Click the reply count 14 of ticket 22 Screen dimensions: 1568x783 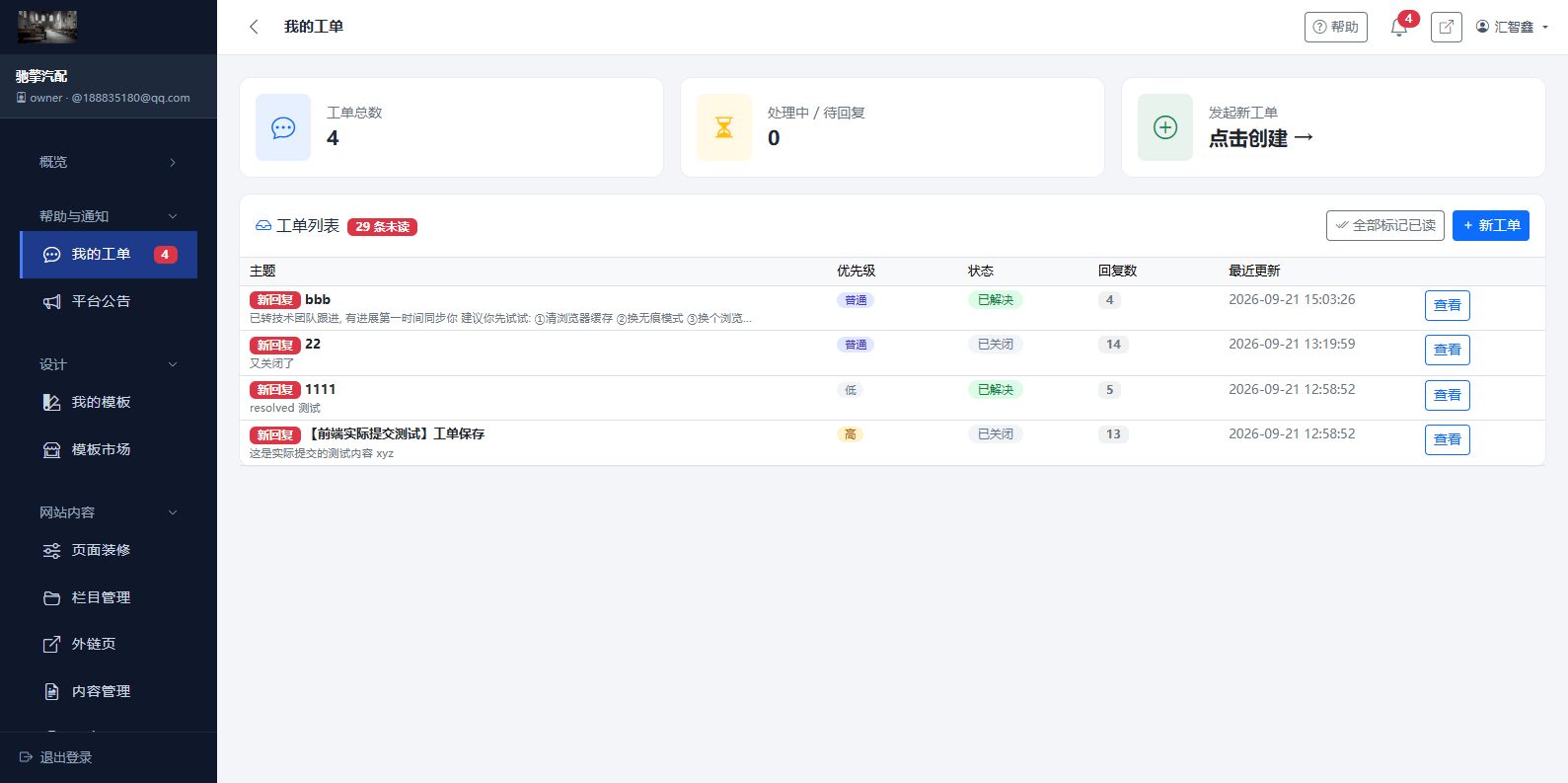[x=1113, y=345]
